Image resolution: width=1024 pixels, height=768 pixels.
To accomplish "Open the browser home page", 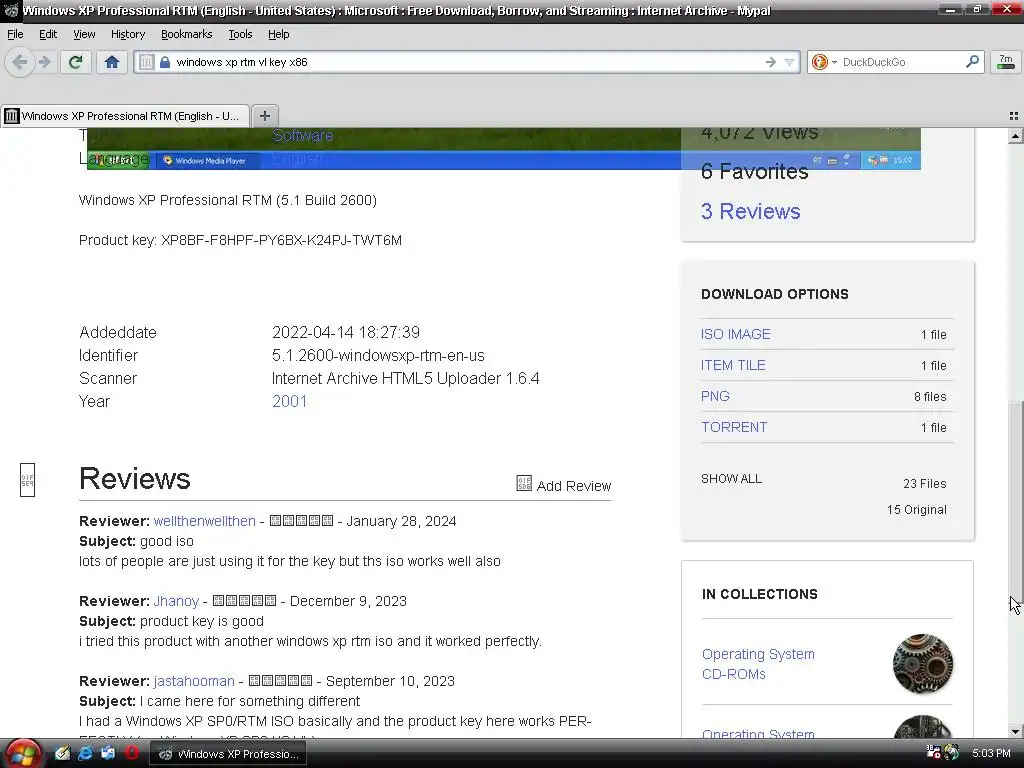I will [x=112, y=62].
